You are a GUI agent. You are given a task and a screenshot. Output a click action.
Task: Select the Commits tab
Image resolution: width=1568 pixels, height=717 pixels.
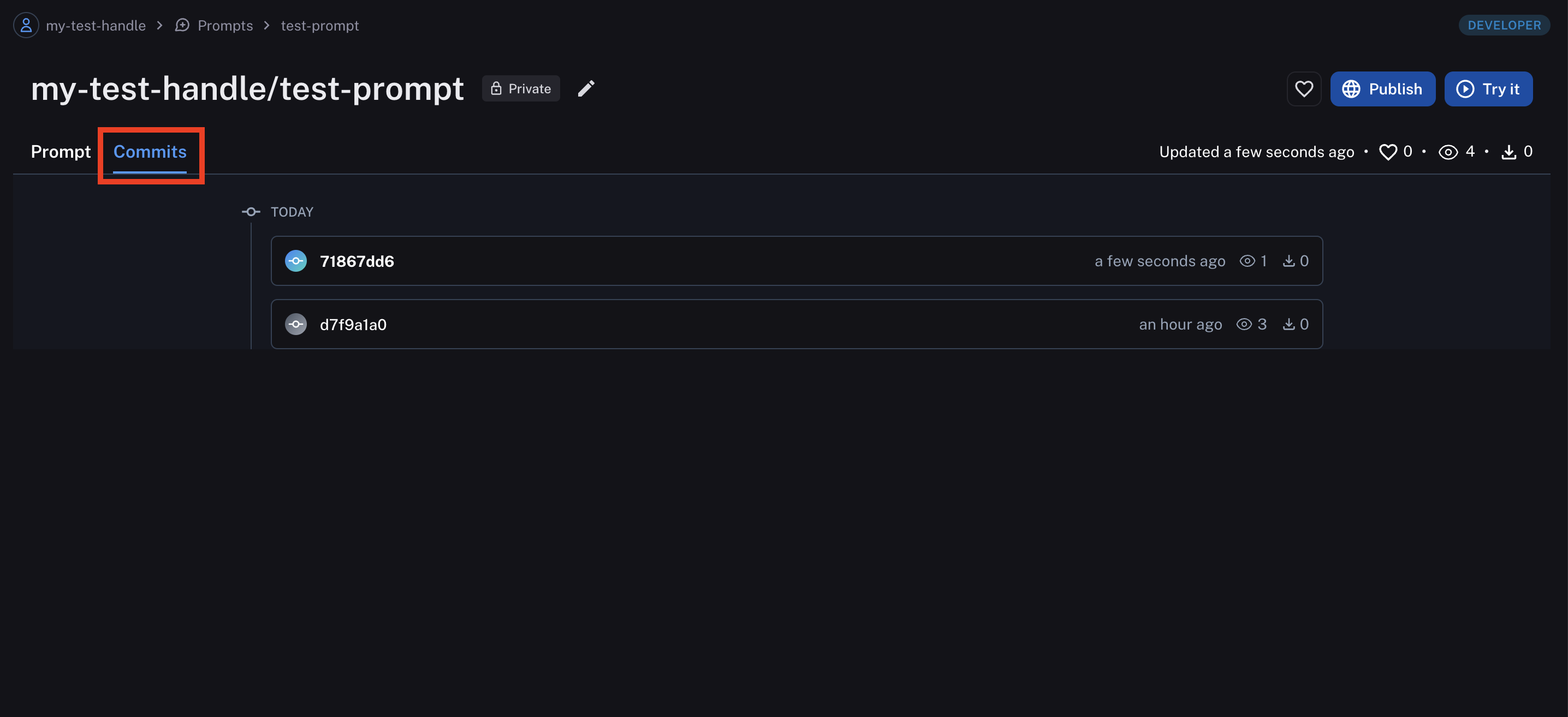click(150, 152)
